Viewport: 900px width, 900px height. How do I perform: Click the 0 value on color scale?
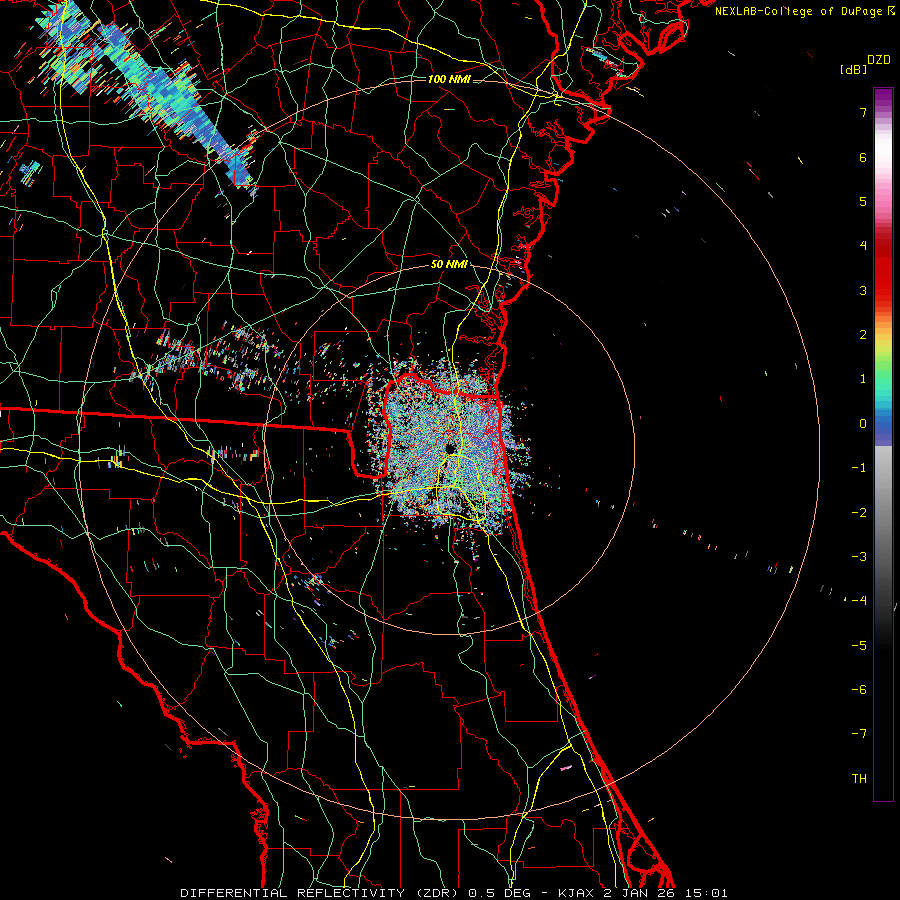pos(863,424)
